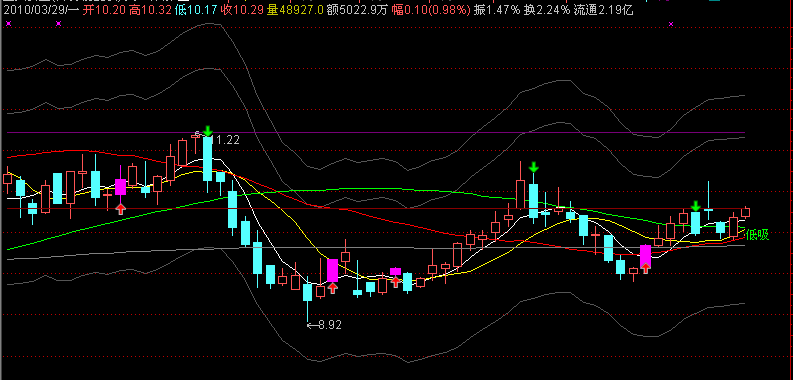
Task: Click the red buy arrow right of the 8.92 low
Action: point(332,288)
